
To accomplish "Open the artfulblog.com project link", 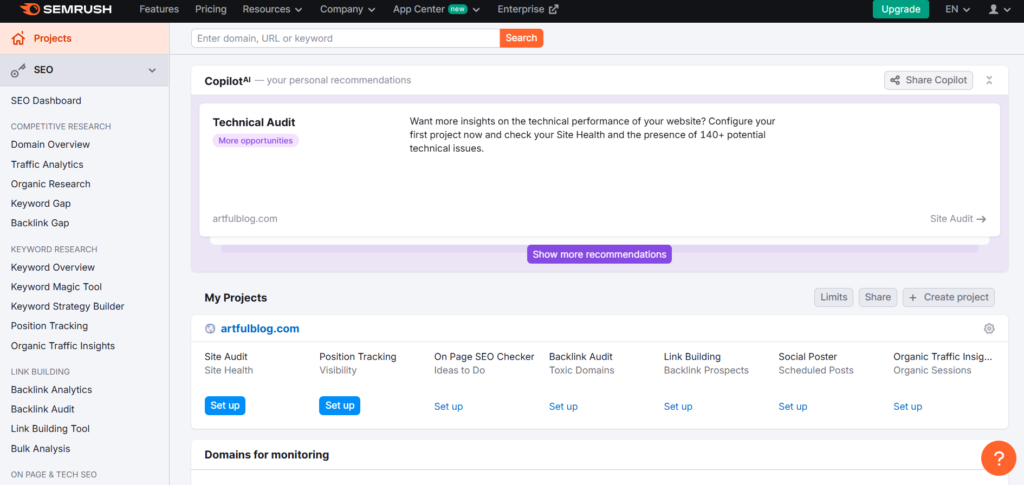I will (259, 328).
